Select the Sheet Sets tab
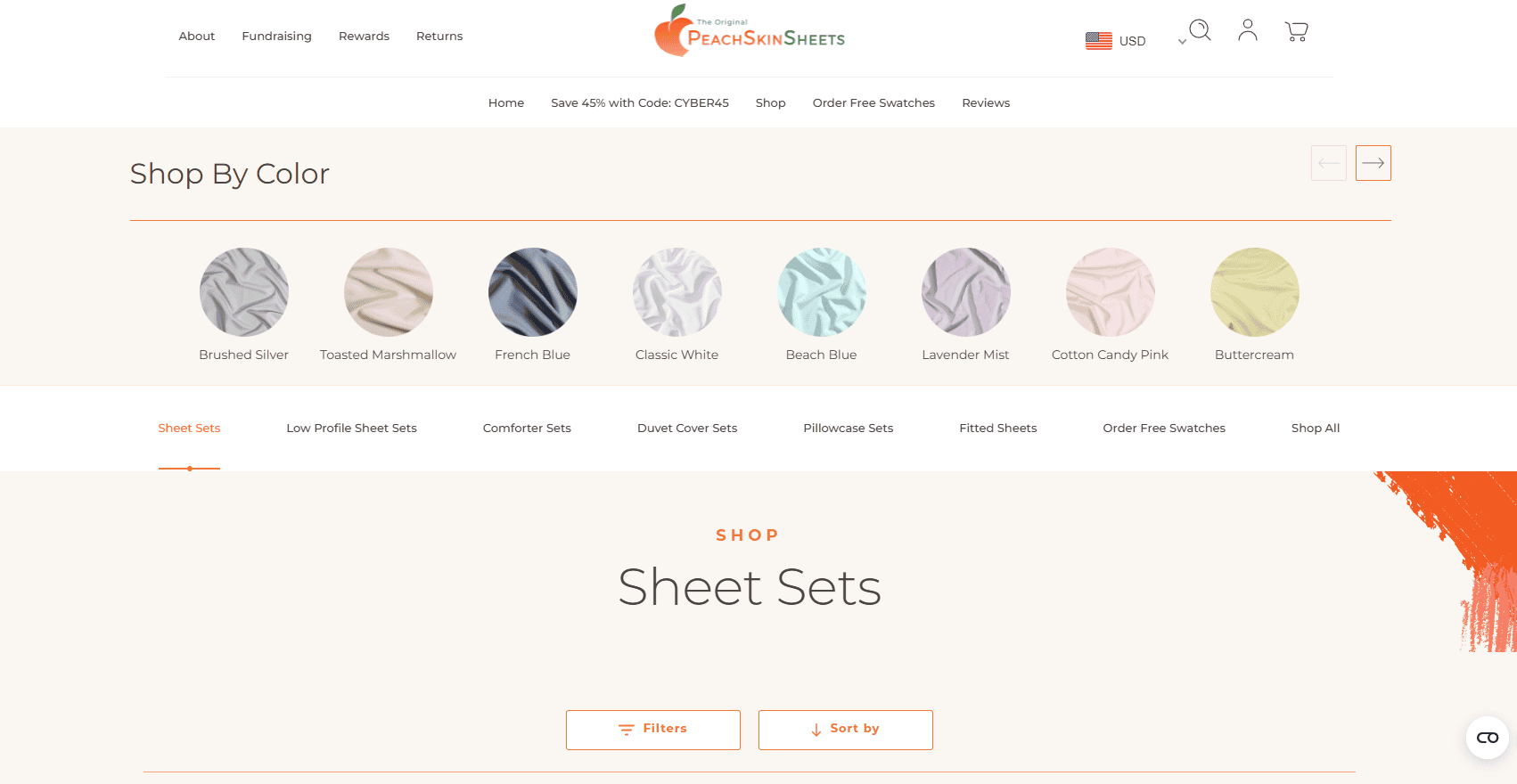This screenshot has height=784, width=1517. 189,429
